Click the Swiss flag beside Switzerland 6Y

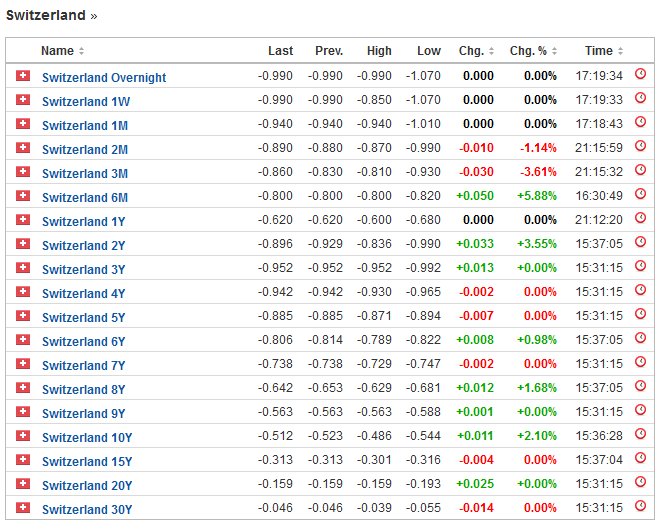(x=23, y=340)
